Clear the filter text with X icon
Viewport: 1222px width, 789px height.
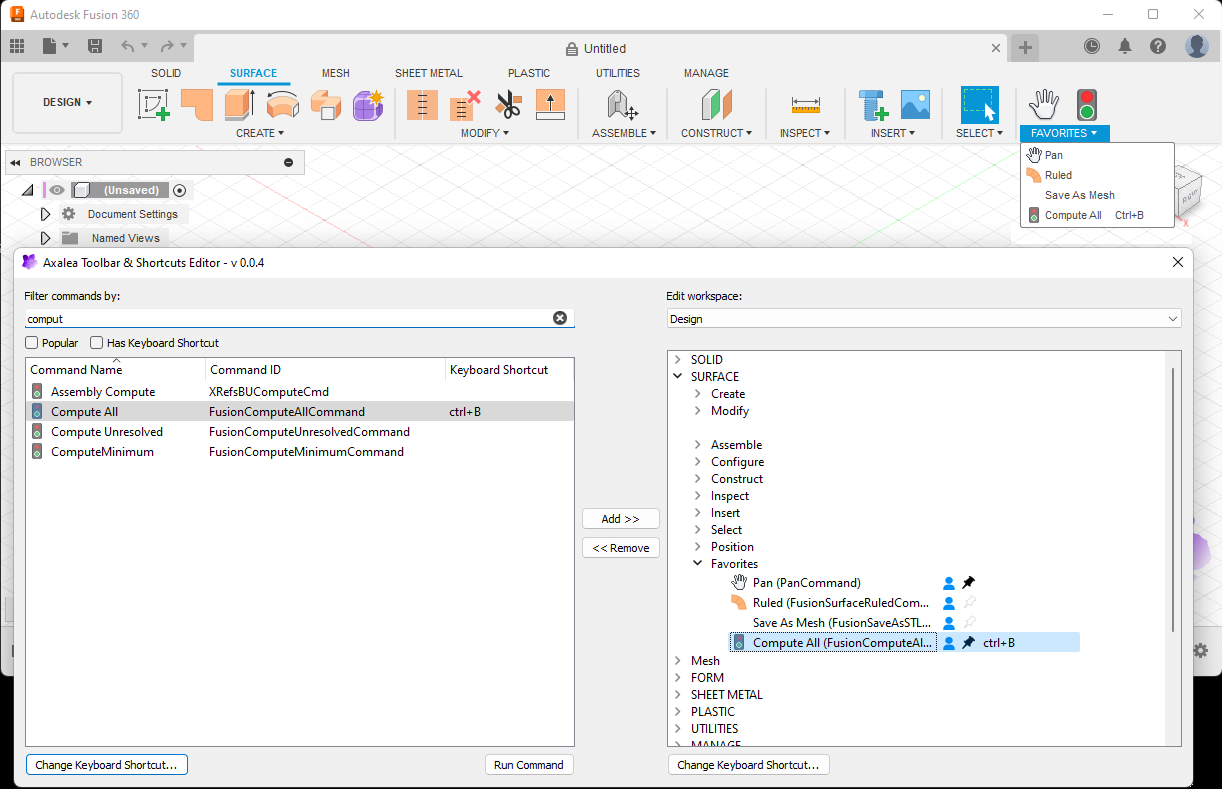coord(560,318)
